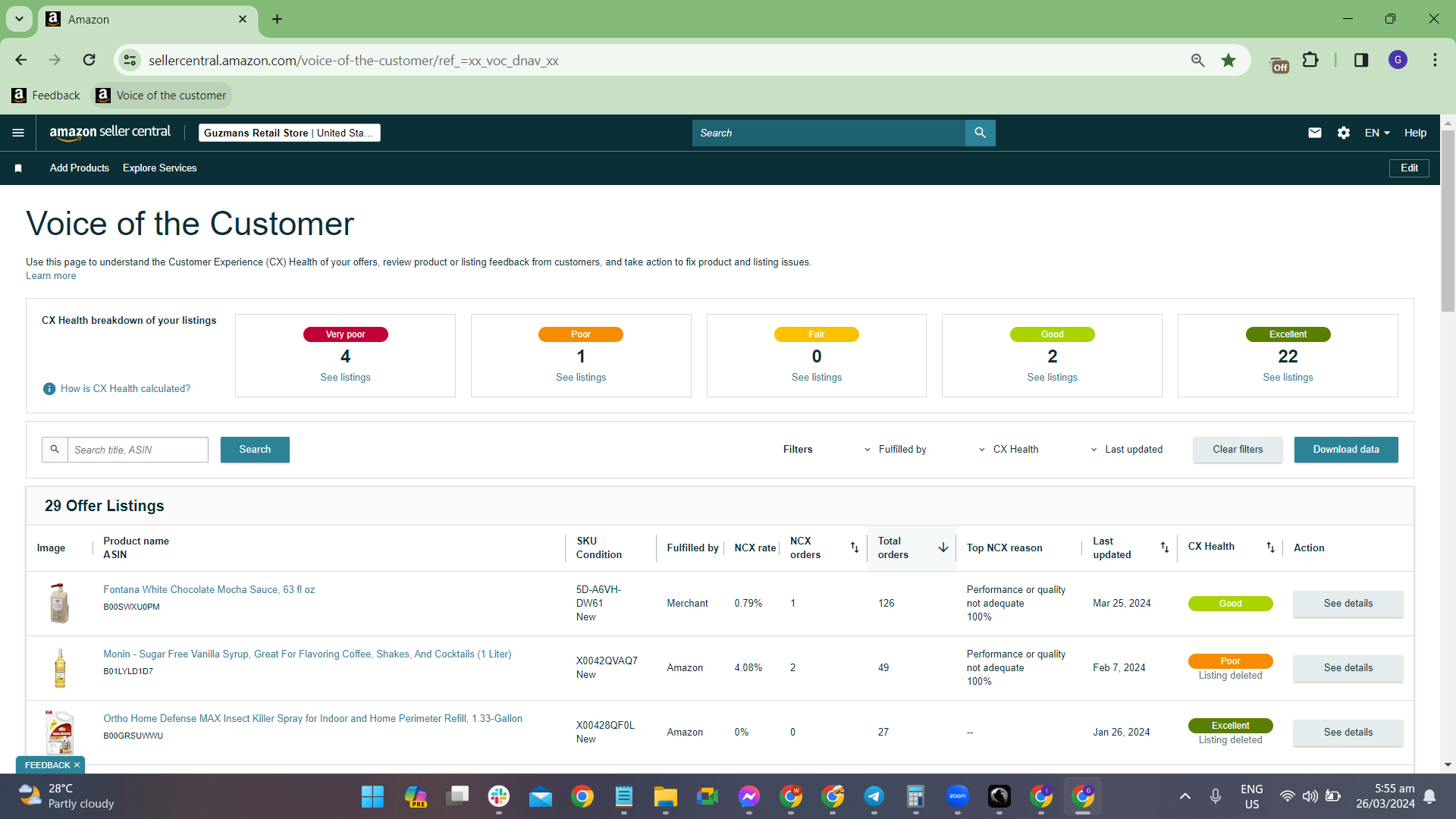Close the FEEDBACK widget with its X
1456x819 pixels.
tap(77, 765)
